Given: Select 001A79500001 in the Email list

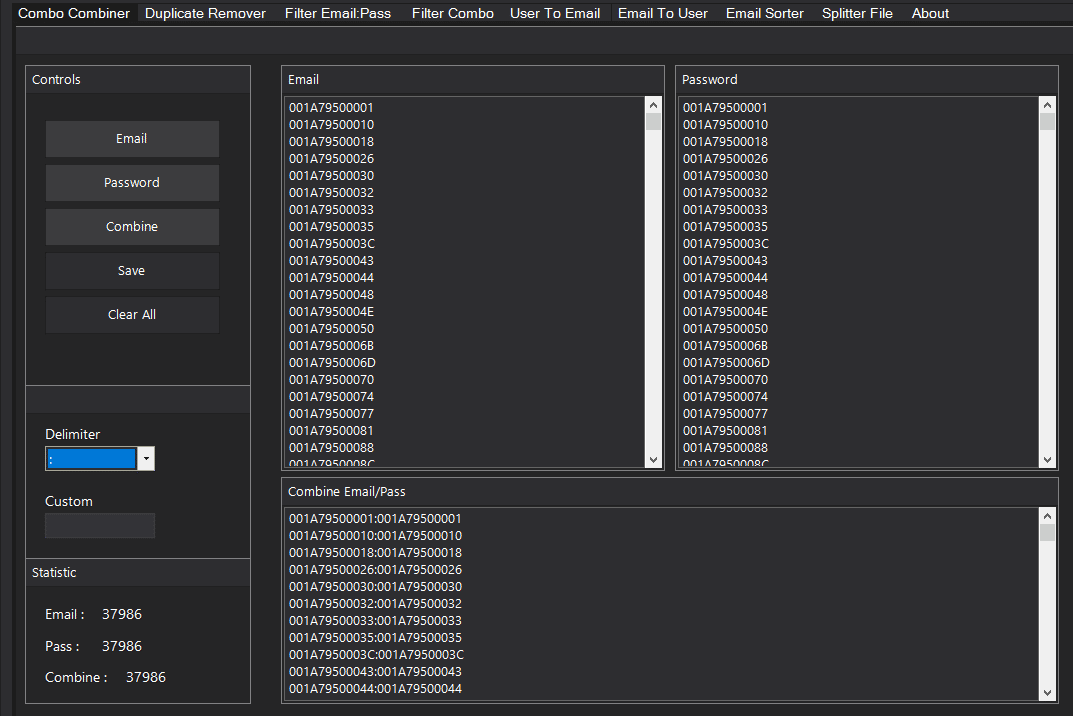Looking at the screenshot, I should coord(331,107).
